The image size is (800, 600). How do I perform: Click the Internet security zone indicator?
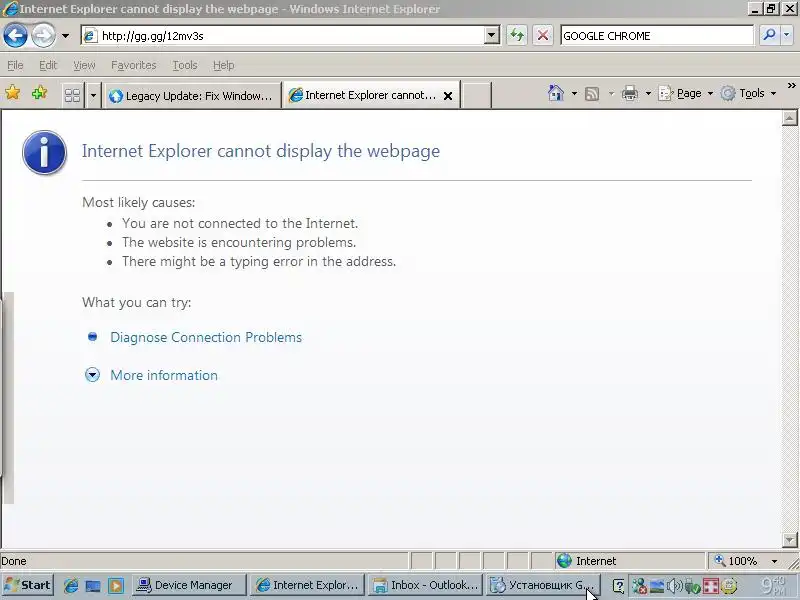(630, 561)
